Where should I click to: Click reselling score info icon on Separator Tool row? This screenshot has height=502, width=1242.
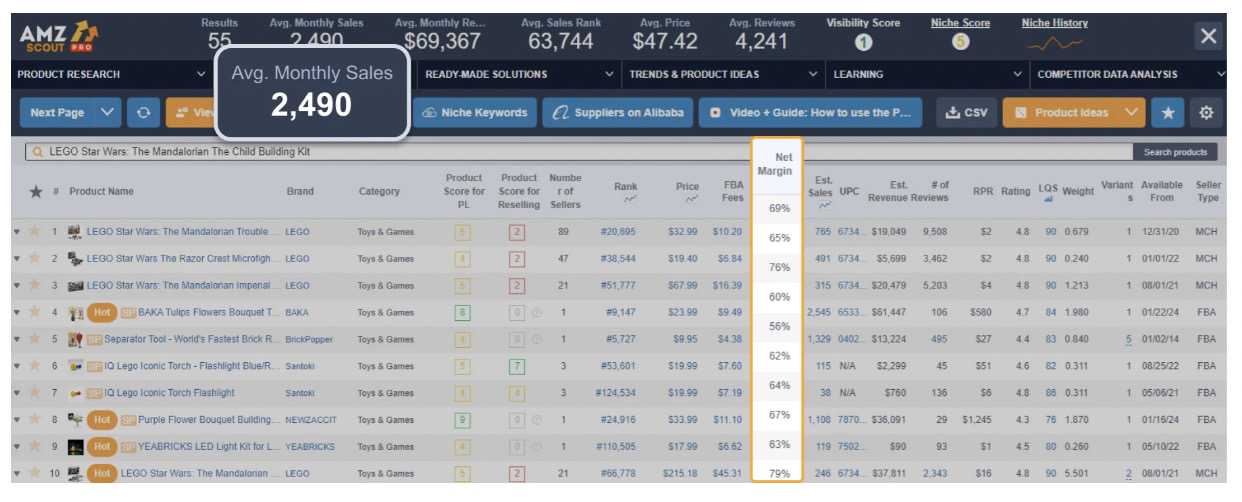[537, 339]
